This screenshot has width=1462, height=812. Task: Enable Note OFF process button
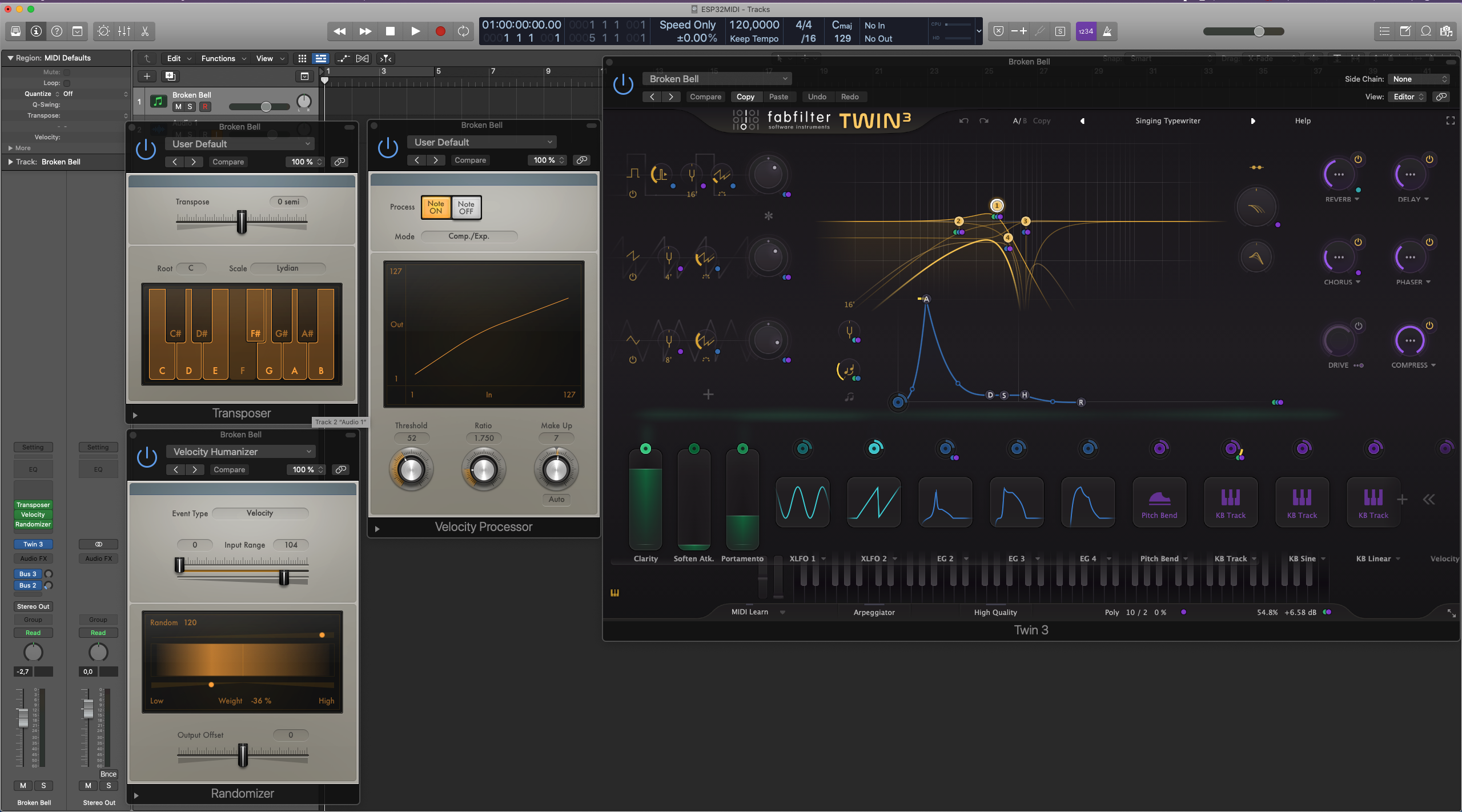466,207
